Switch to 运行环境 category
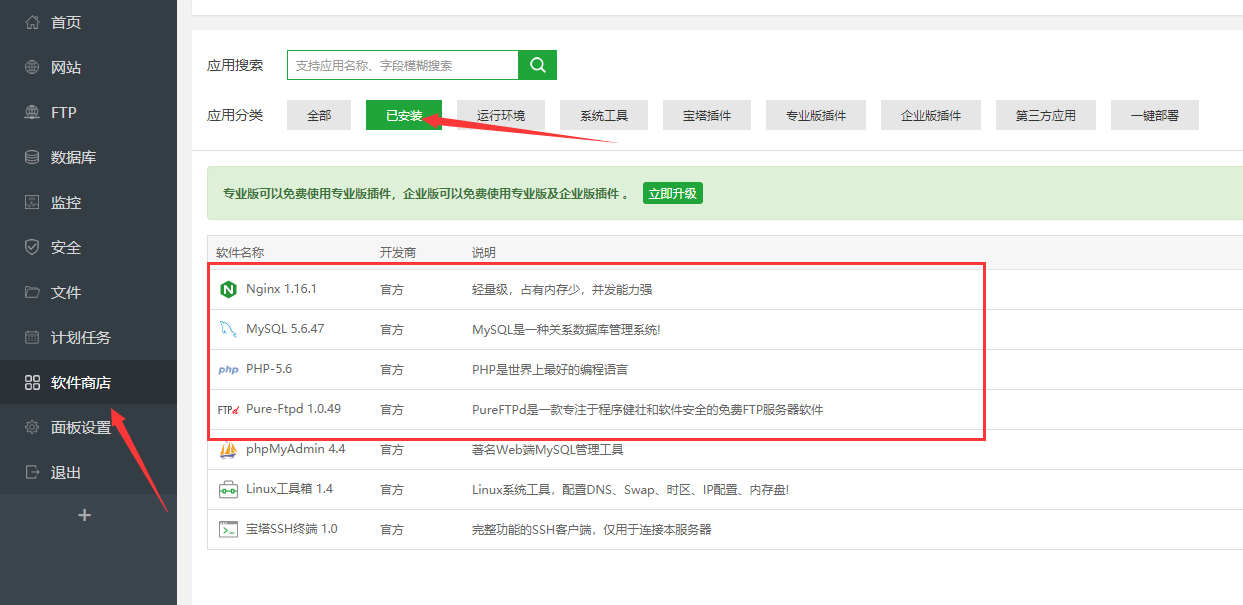The width and height of the screenshot is (1243, 605). tap(501, 115)
